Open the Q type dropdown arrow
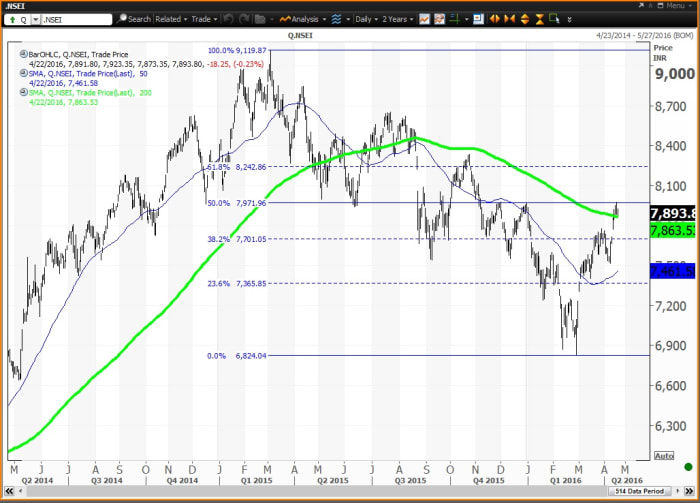This screenshot has width=700, height=503. click(x=35, y=20)
